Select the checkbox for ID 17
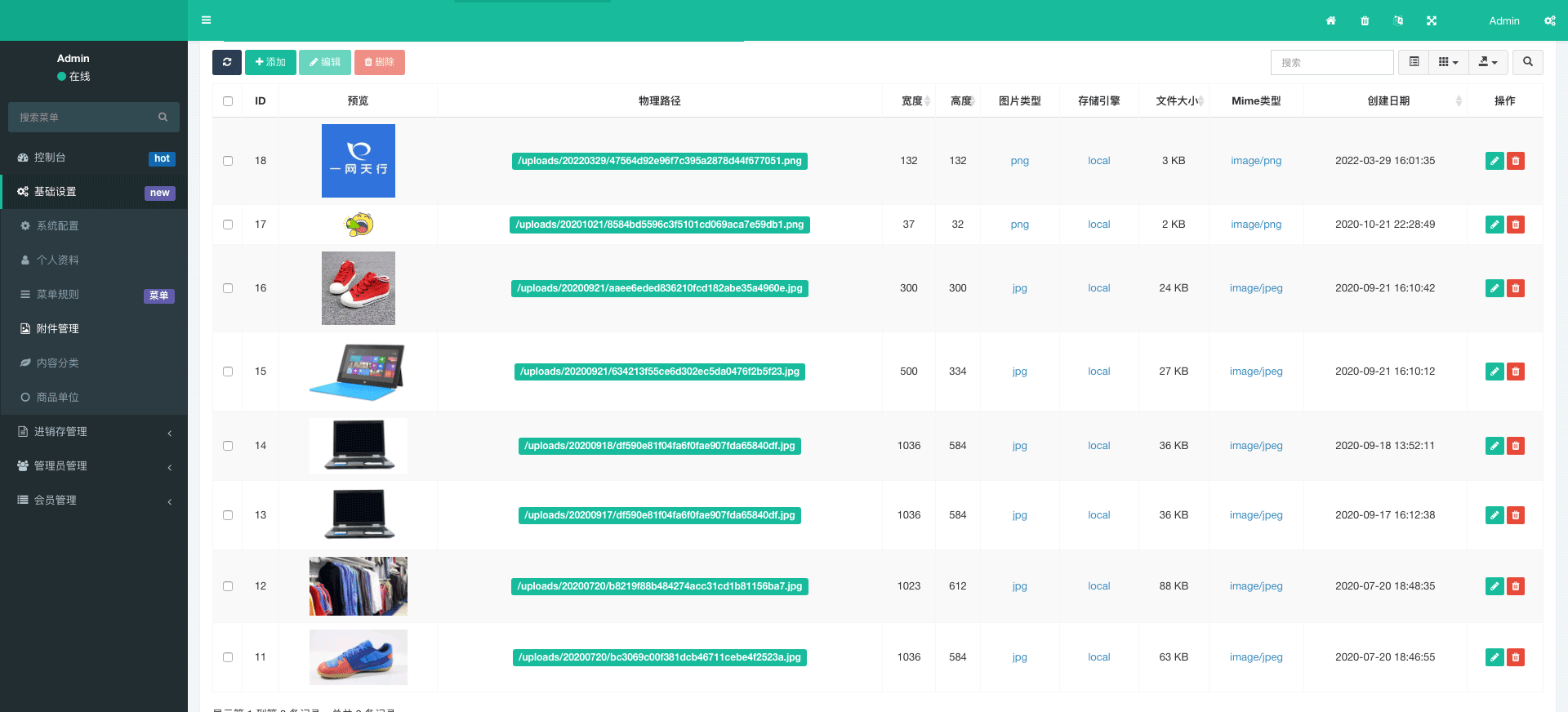 click(228, 225)
